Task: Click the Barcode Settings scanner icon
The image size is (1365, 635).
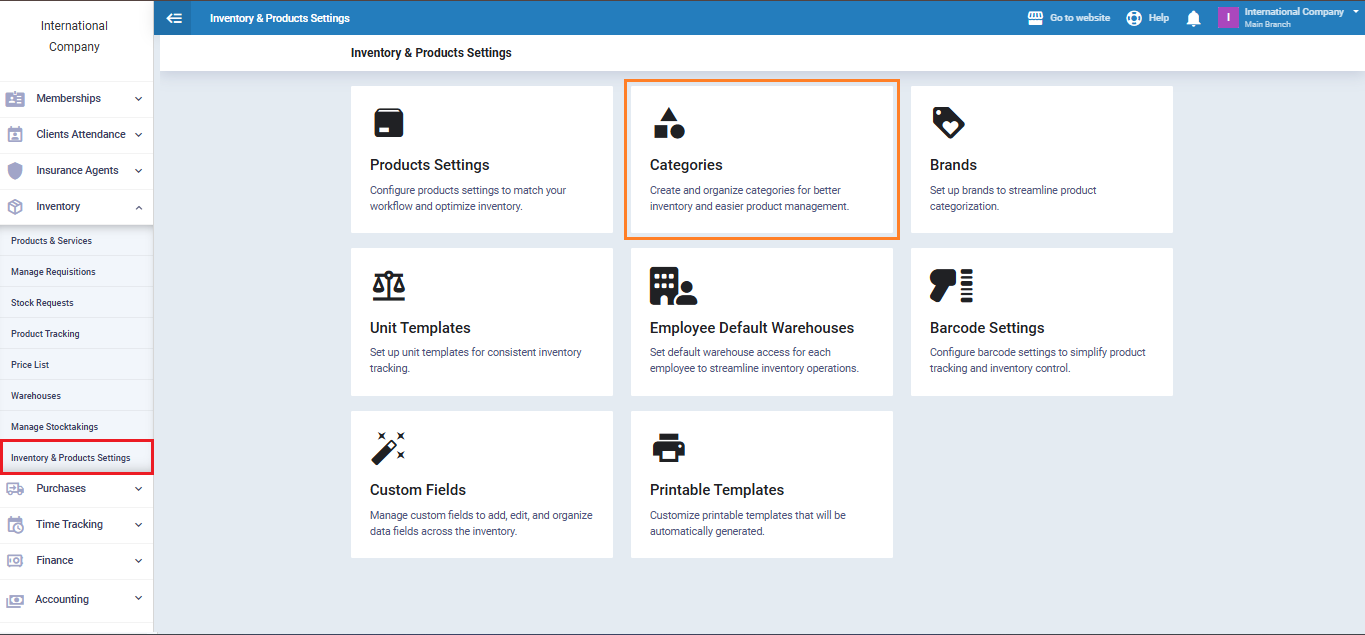Action: [x=951, y=286]
